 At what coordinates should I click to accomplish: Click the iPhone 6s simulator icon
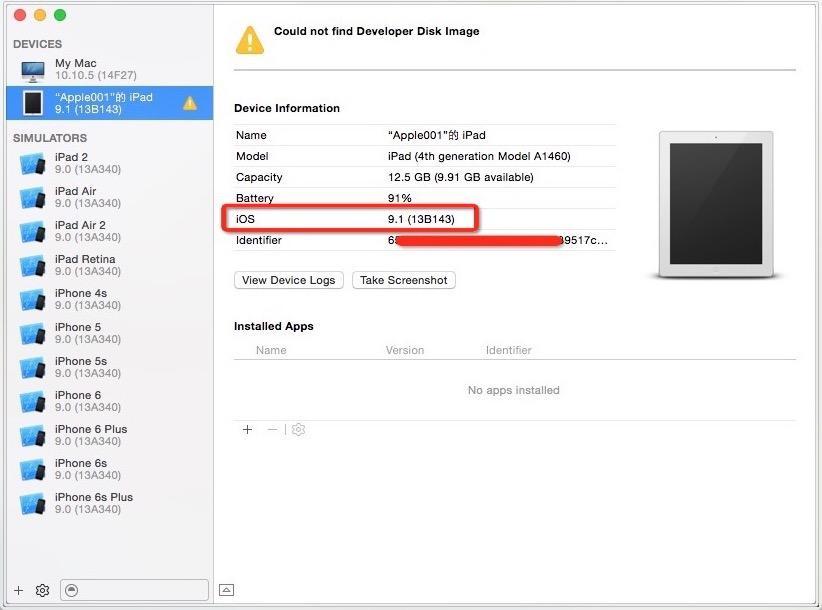pyautogui.click(x=33, y=470)
